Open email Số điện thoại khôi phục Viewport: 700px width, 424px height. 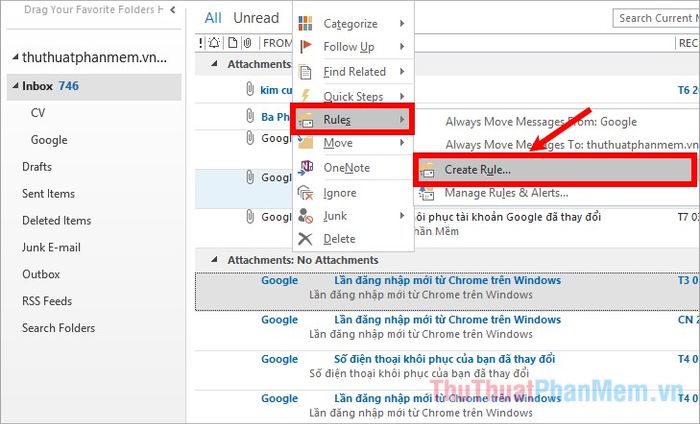(x=447, y=370)
